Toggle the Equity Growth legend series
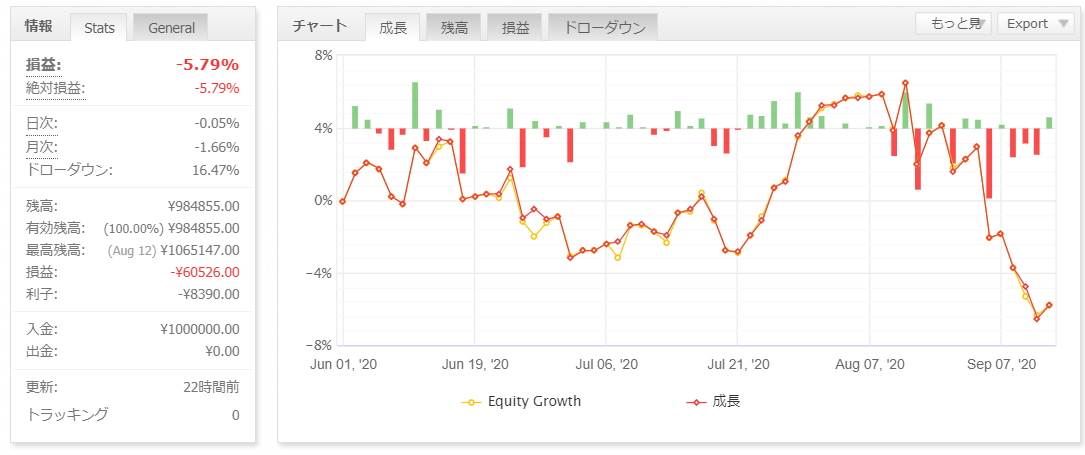The image size is (1085, 455). coord(521,401)
